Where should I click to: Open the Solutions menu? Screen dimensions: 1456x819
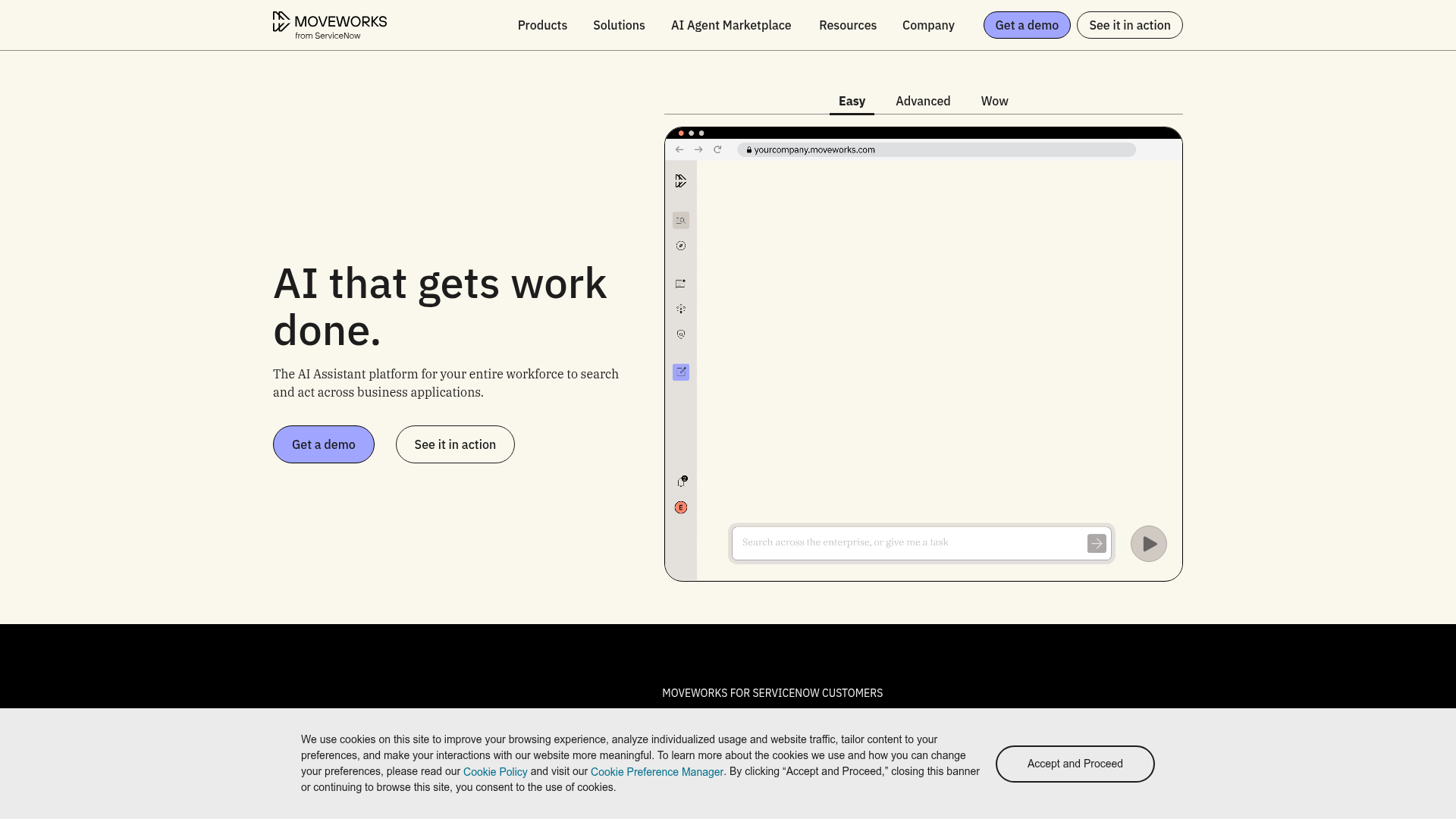[619, 25]
